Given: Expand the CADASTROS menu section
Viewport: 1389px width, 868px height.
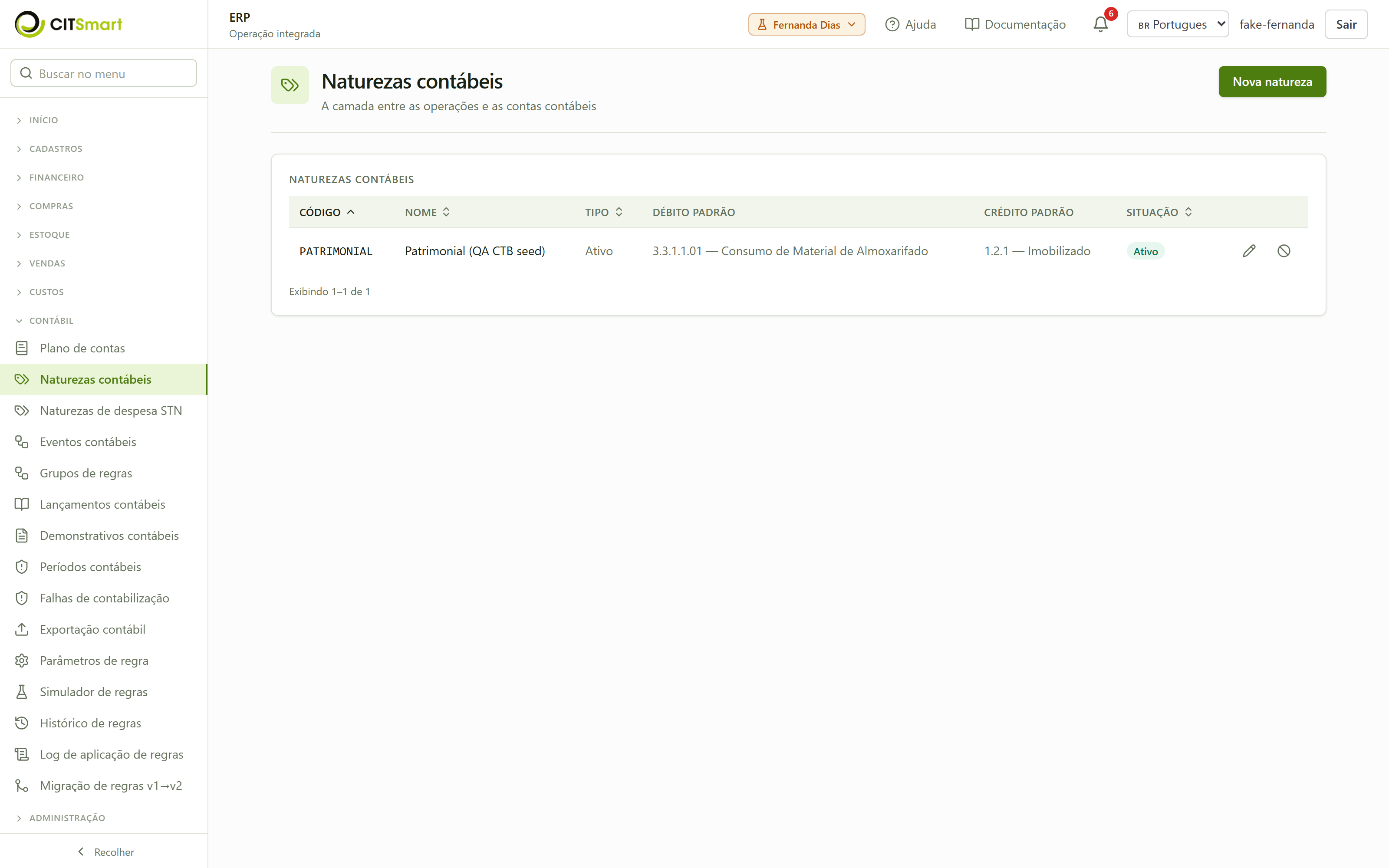Looking at the screenshot, I should click(104, 149).
